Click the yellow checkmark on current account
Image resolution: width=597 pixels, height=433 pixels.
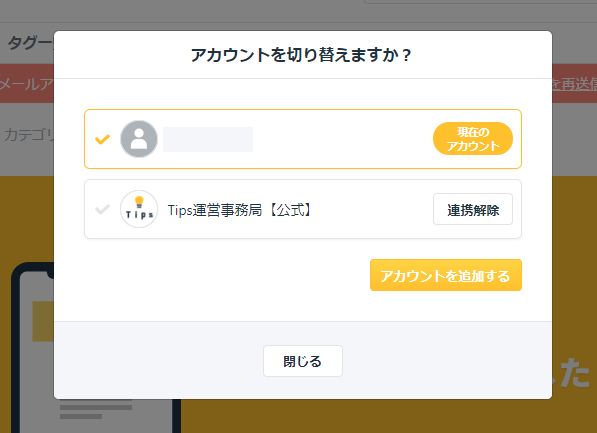coord(102,139)
